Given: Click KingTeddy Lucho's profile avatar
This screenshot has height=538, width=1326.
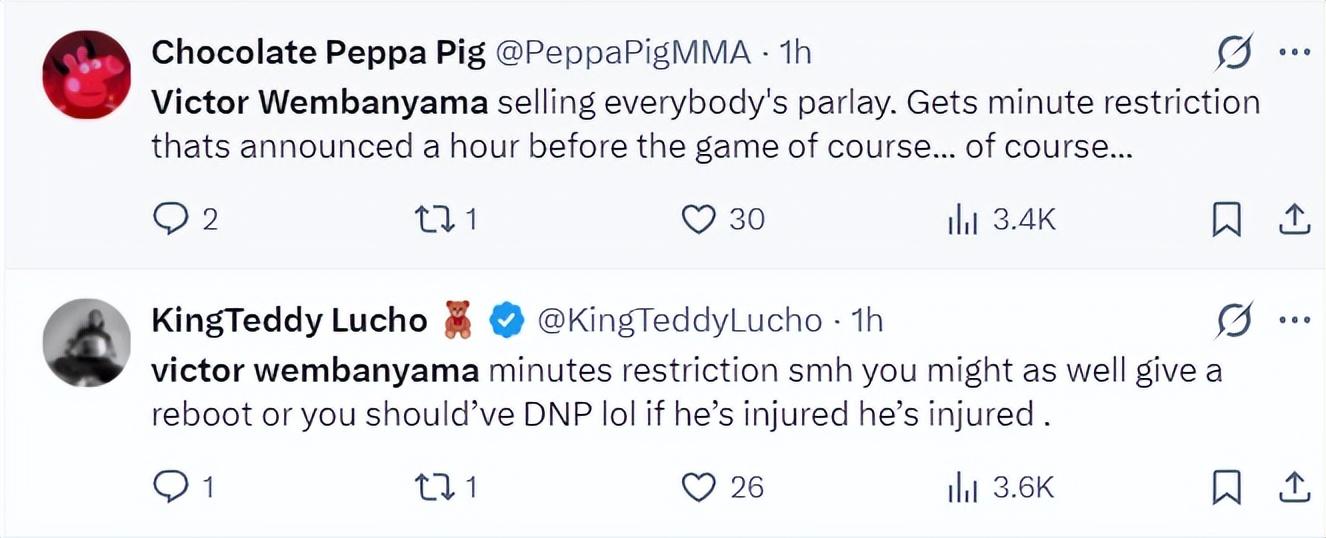Looking at the screenshot, I should click(x=86, y=342).
